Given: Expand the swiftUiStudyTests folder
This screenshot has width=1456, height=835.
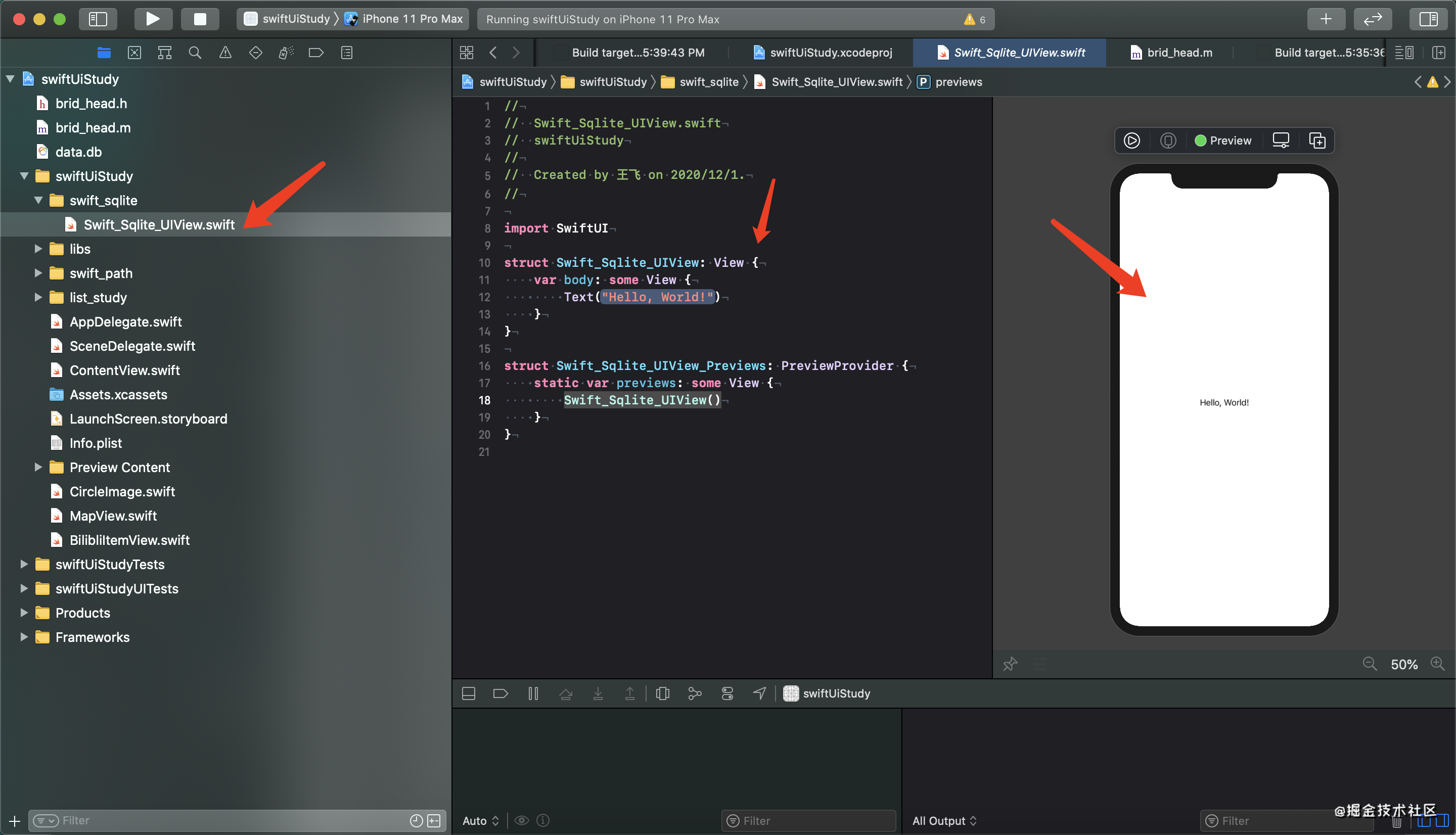Looking at the screenshot, I should pos(24,564).
